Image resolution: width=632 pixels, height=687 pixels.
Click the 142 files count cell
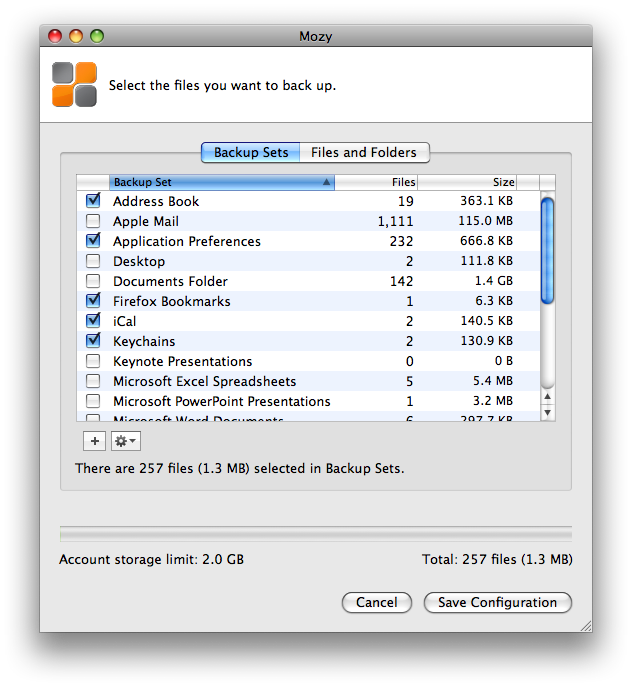pyautogui.click(x=401, y=281)
